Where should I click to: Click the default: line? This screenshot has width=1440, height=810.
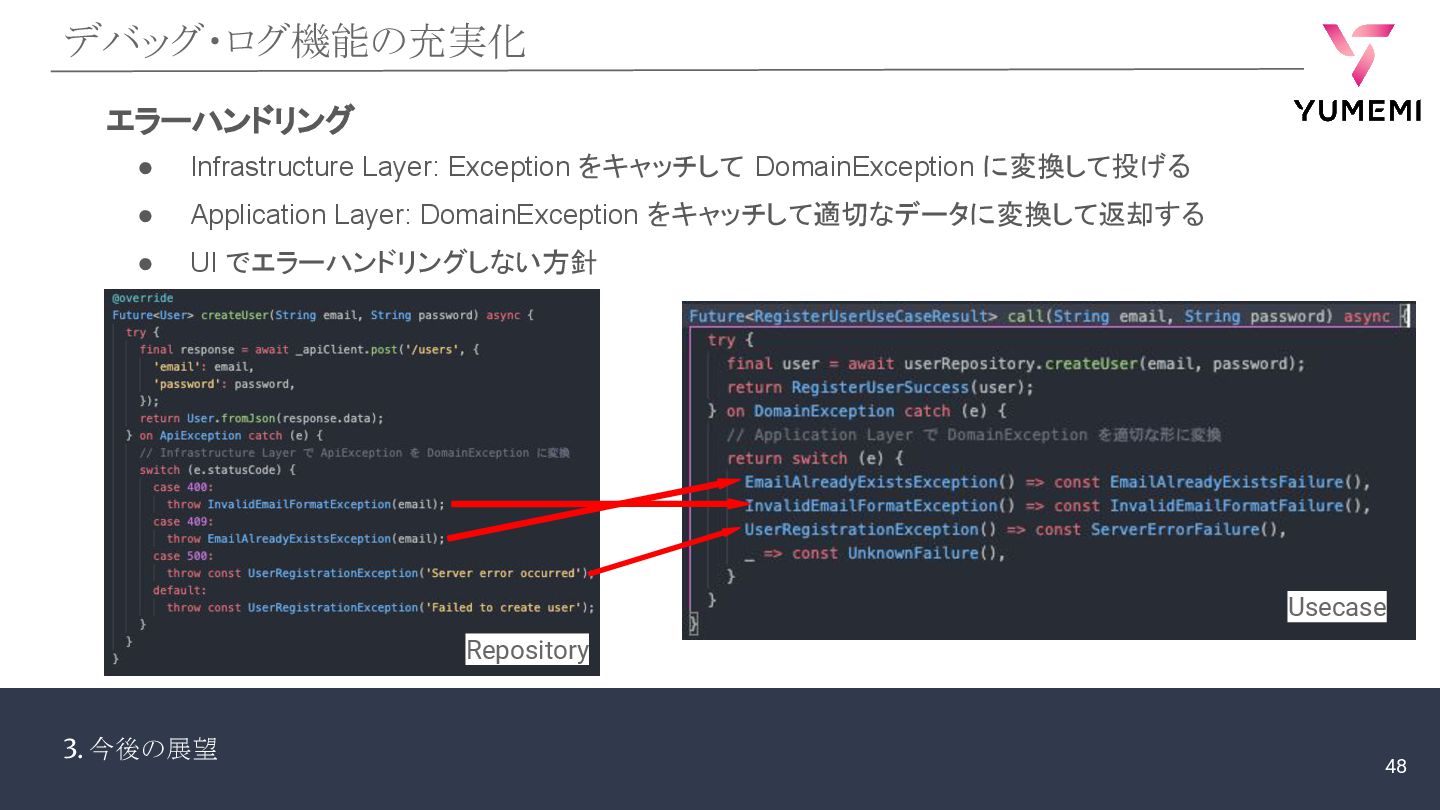(180, 590)
